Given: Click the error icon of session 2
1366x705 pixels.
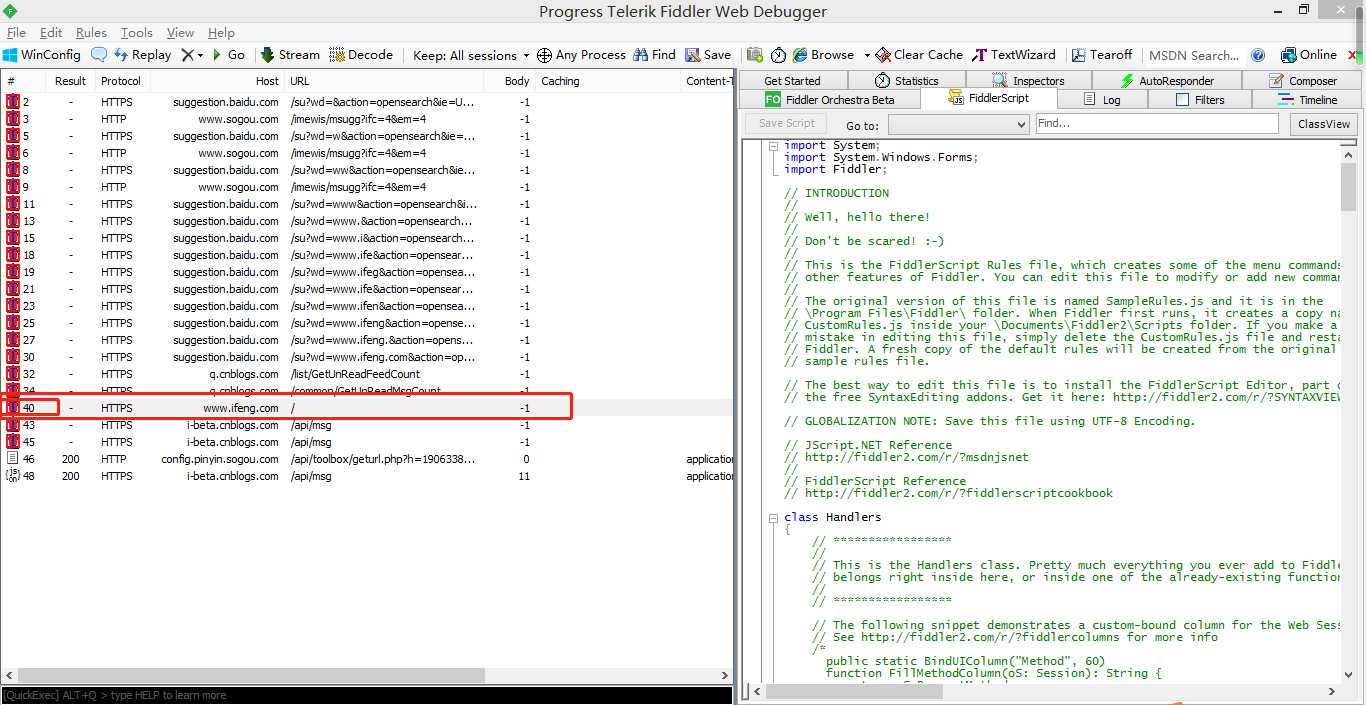Looking at the screenshot, I should click(13, 102).
